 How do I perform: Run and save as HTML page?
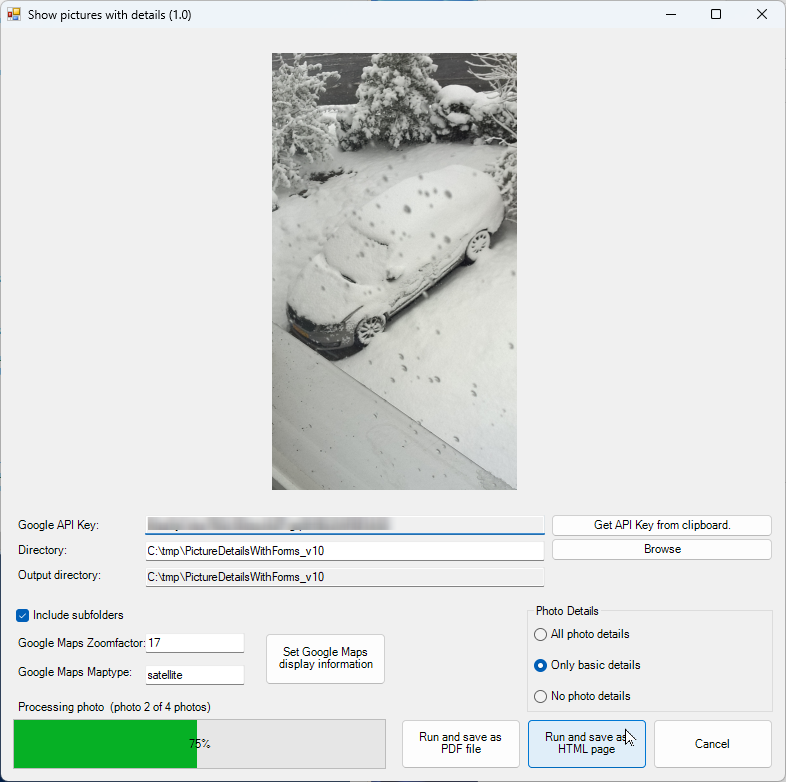click(x=586, y=744)
